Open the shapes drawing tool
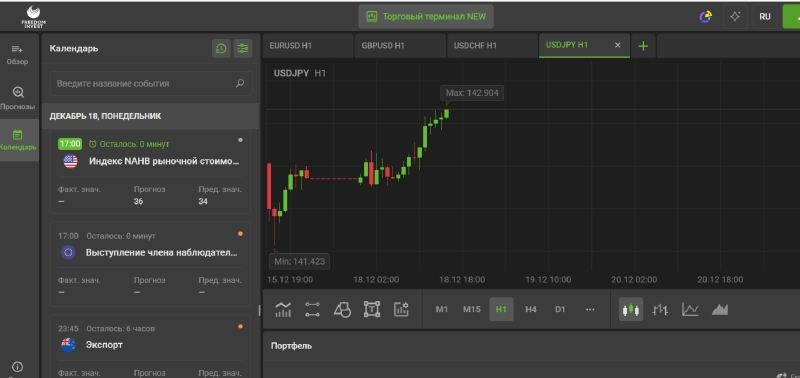Screen dimensions: 800x378 (342, 309)
